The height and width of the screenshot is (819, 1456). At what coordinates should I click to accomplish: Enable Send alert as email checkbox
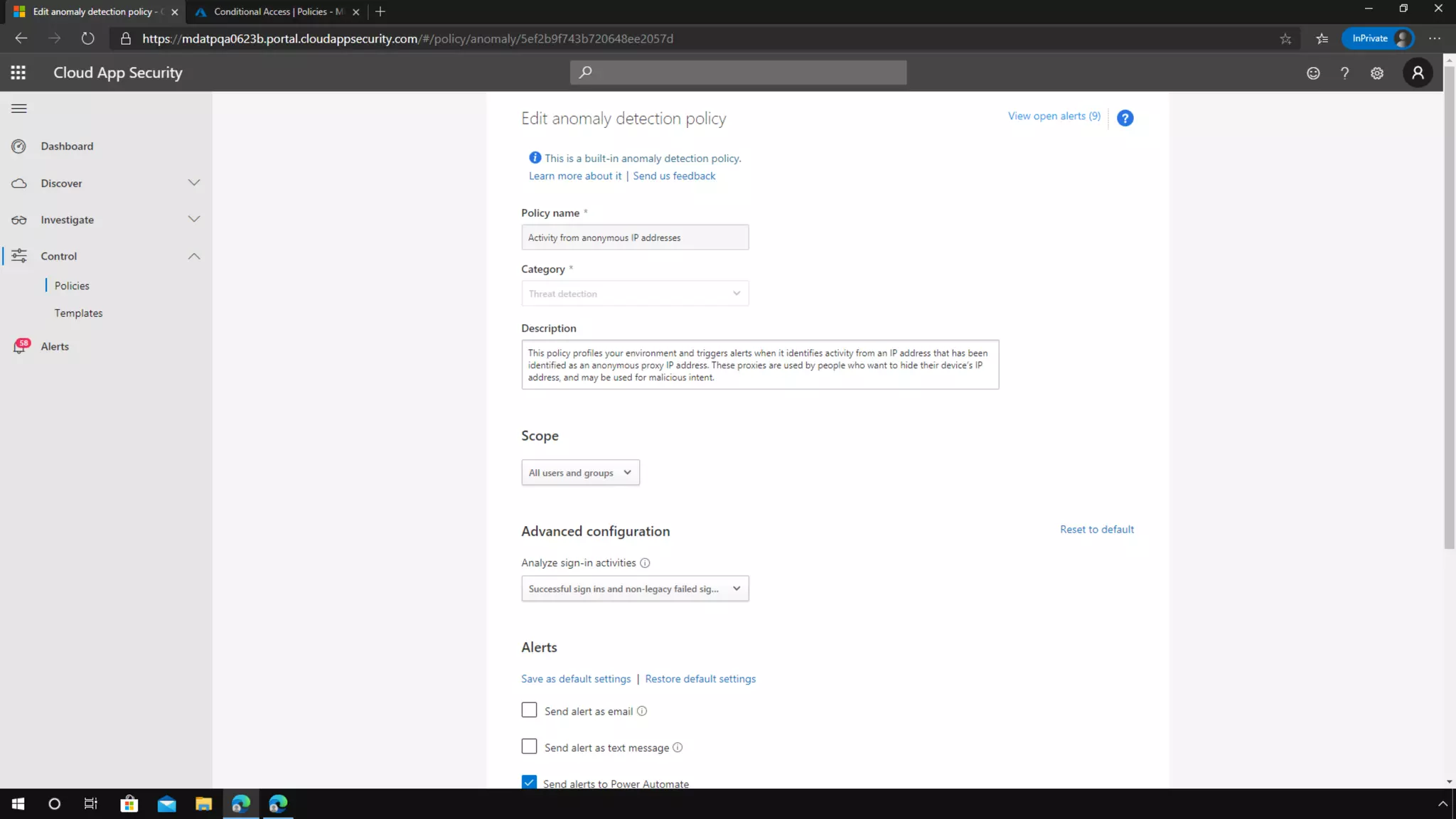529,710
